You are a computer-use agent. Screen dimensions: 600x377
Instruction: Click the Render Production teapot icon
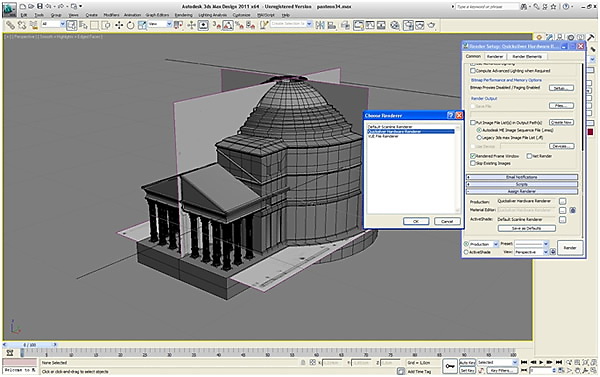click(x=431, y=25)
